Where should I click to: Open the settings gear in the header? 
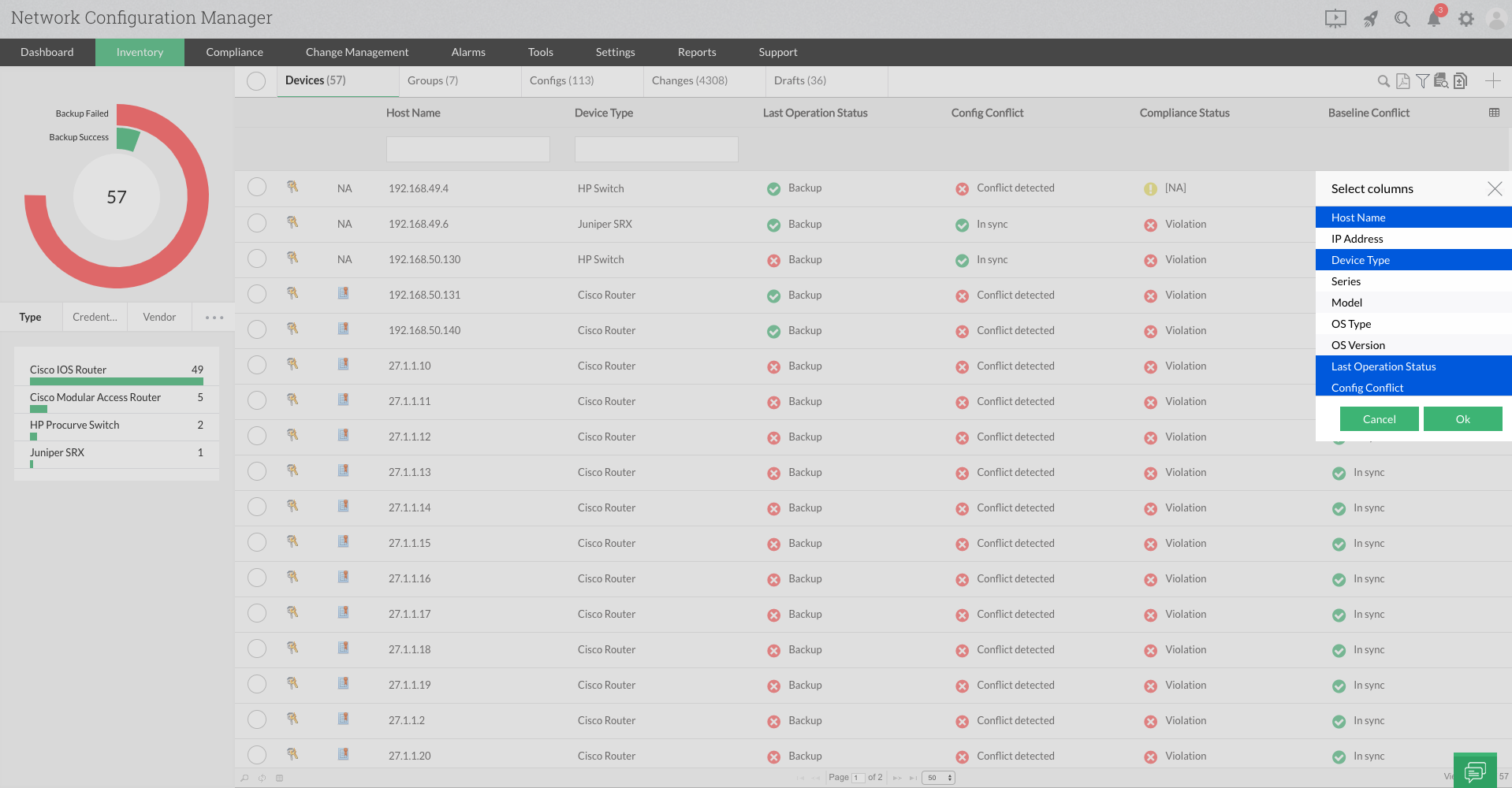click(1466, 18)
